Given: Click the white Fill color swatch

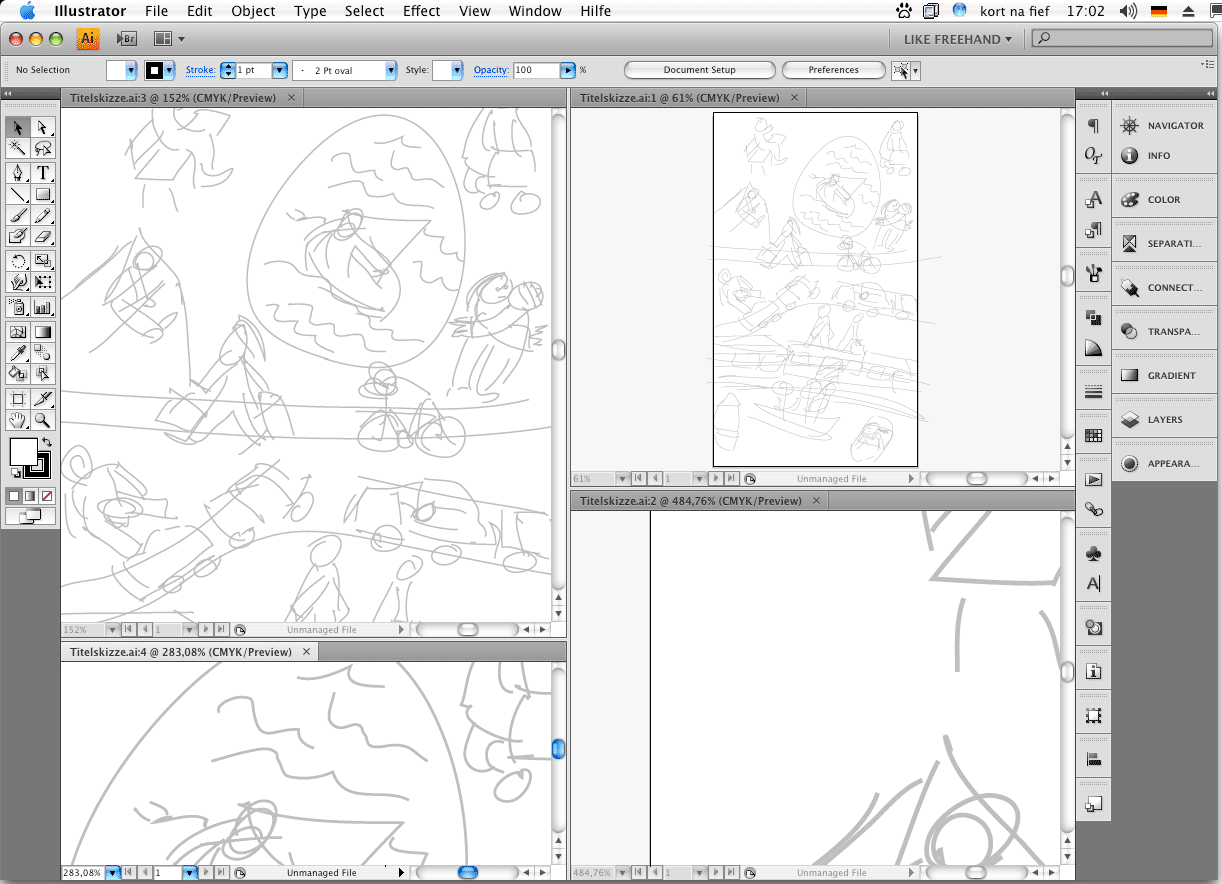Looking at the screenshot, I should point(22,452).
